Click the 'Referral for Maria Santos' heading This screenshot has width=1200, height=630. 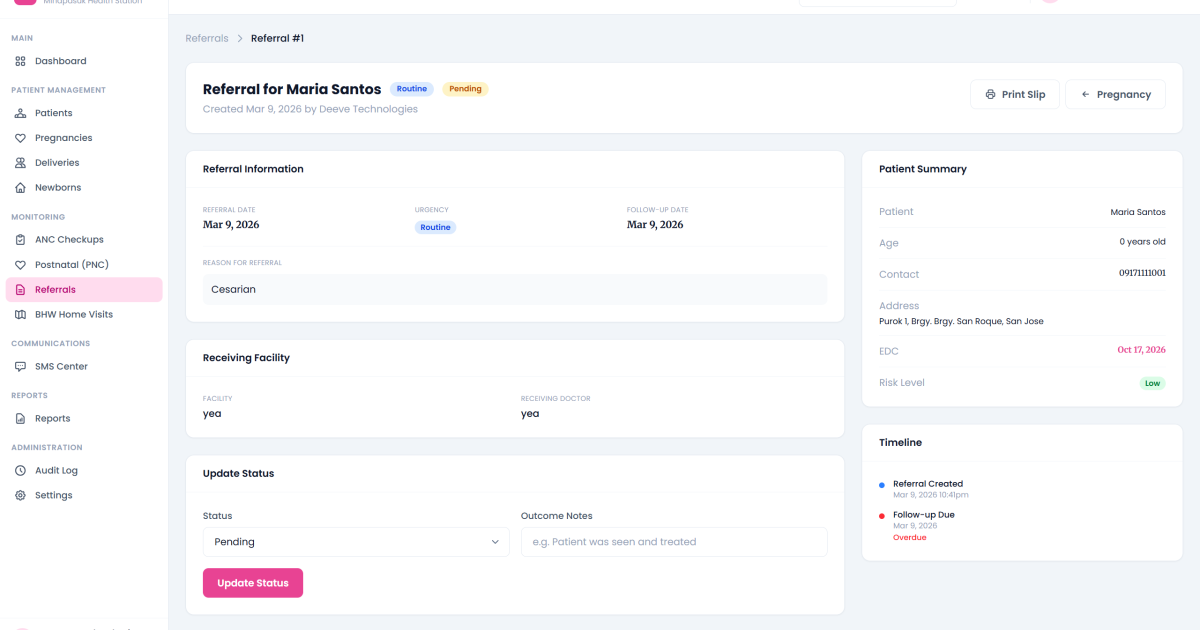(292, 90)
